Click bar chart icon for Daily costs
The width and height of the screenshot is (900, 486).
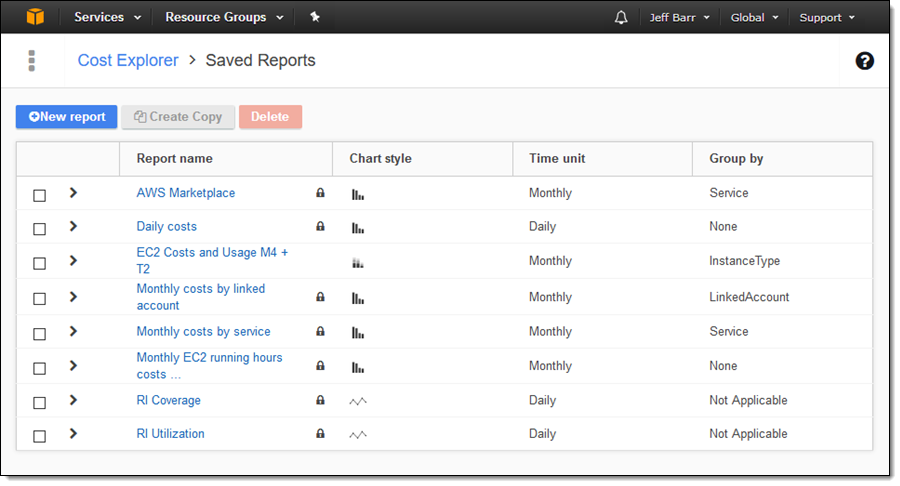tap(358, 228)
